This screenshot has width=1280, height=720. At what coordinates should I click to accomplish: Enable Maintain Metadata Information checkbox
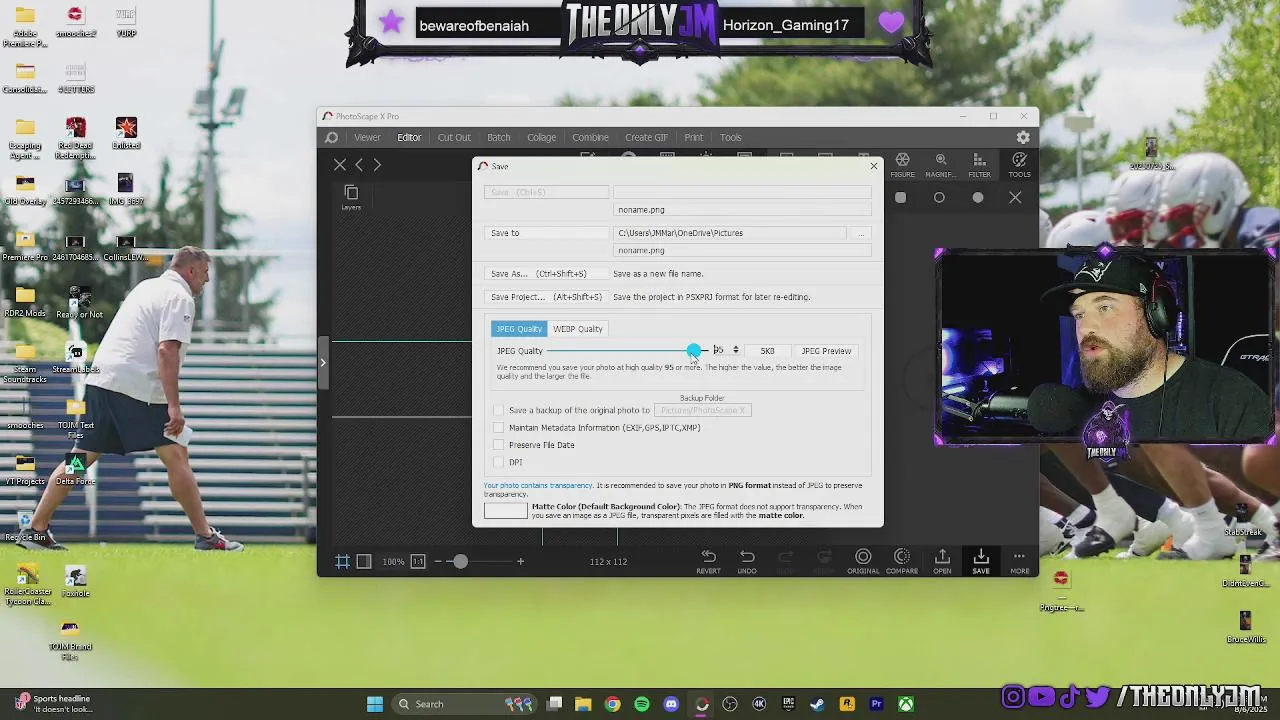[x=499, y=428]
